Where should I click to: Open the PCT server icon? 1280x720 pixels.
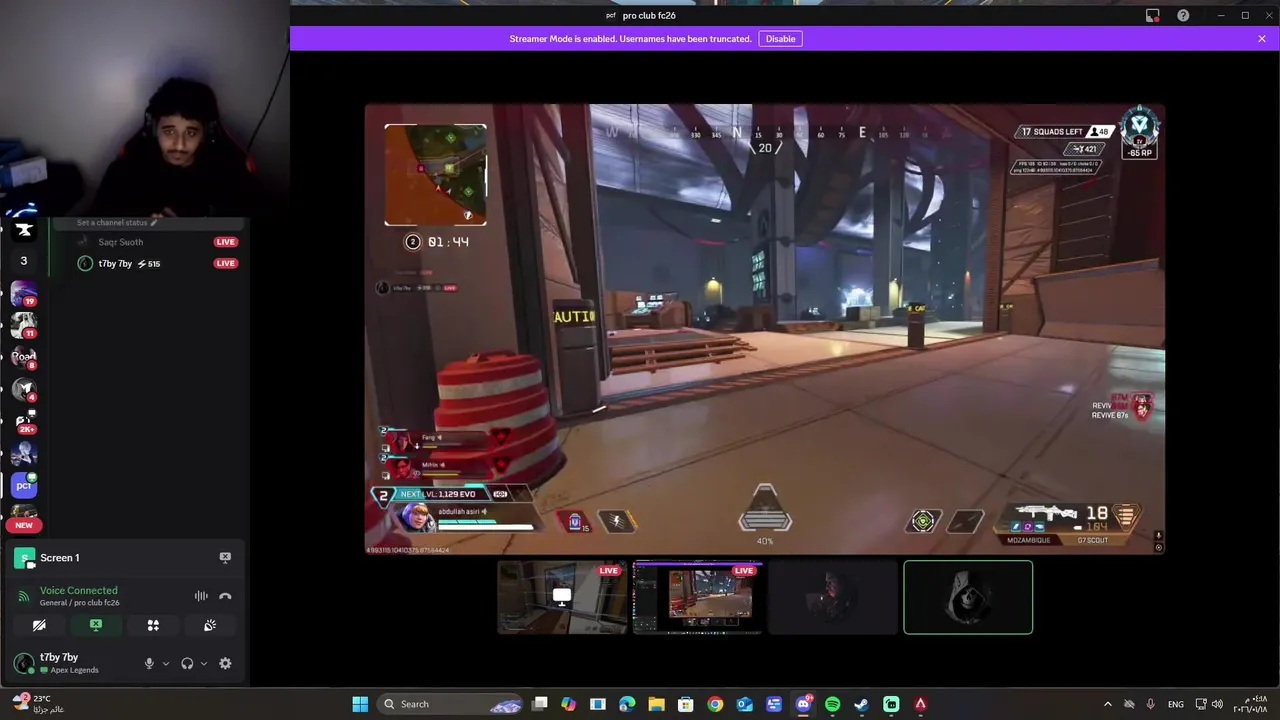[x=24, y=486]
